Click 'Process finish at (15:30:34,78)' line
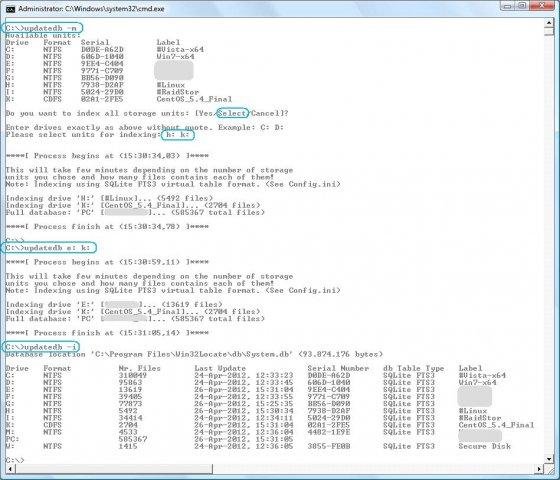 pos(107,227)
